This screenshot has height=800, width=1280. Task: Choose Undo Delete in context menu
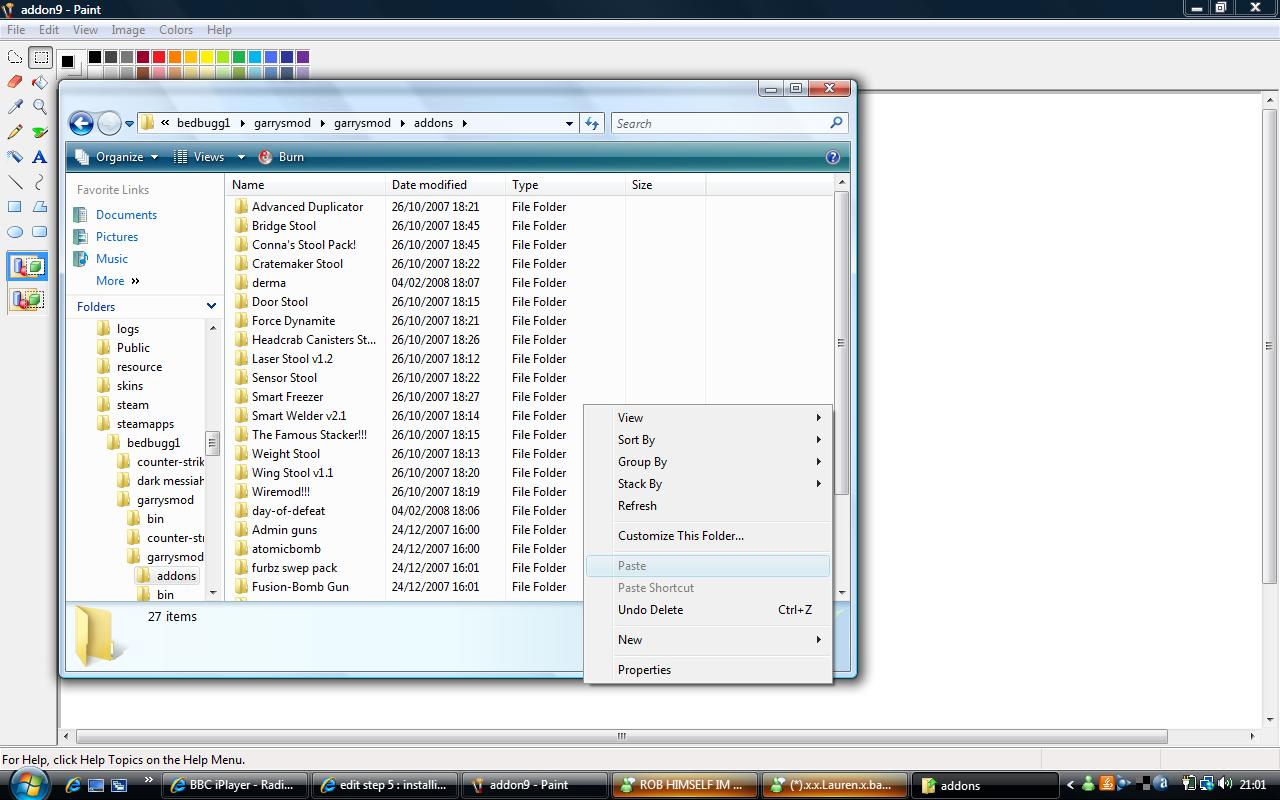coord(708,610)
